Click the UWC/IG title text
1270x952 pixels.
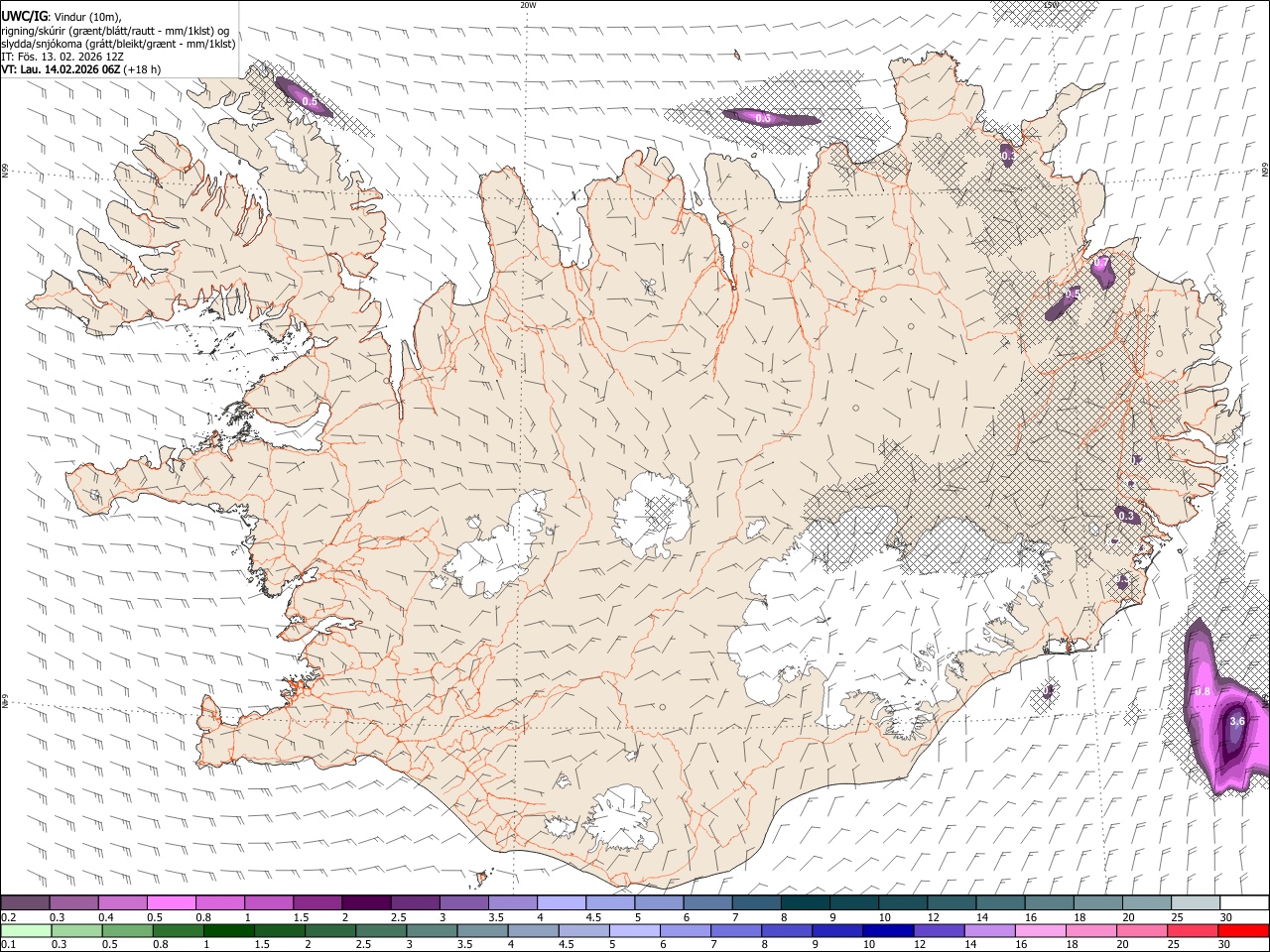click(24, 15)
